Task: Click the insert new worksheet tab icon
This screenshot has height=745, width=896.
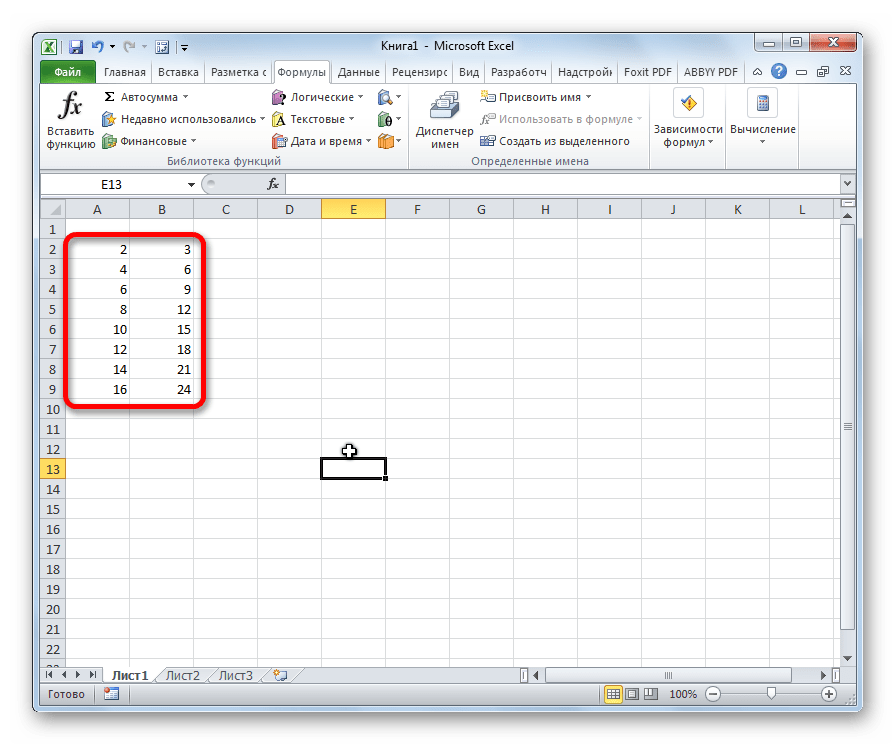Action: point(279,675)
